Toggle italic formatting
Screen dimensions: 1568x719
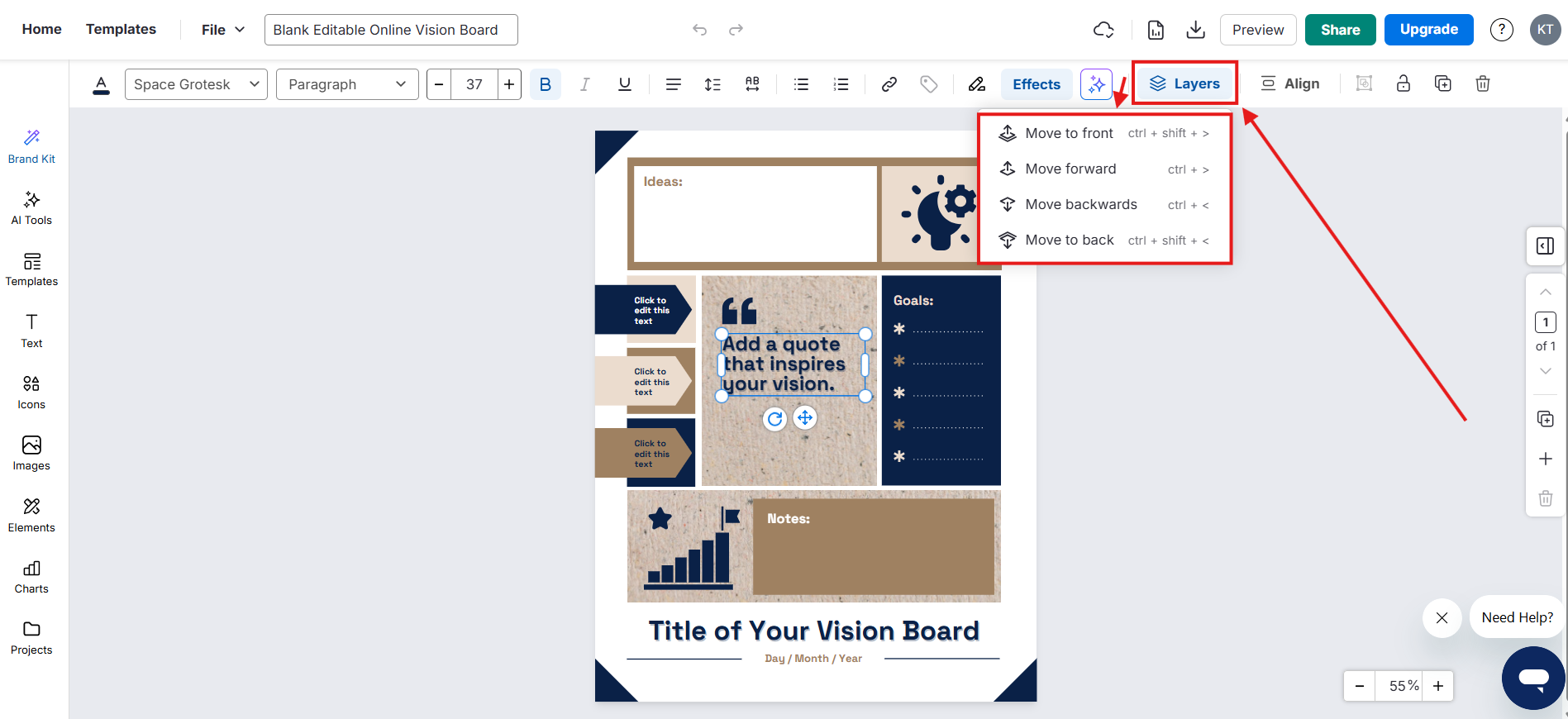584,84
